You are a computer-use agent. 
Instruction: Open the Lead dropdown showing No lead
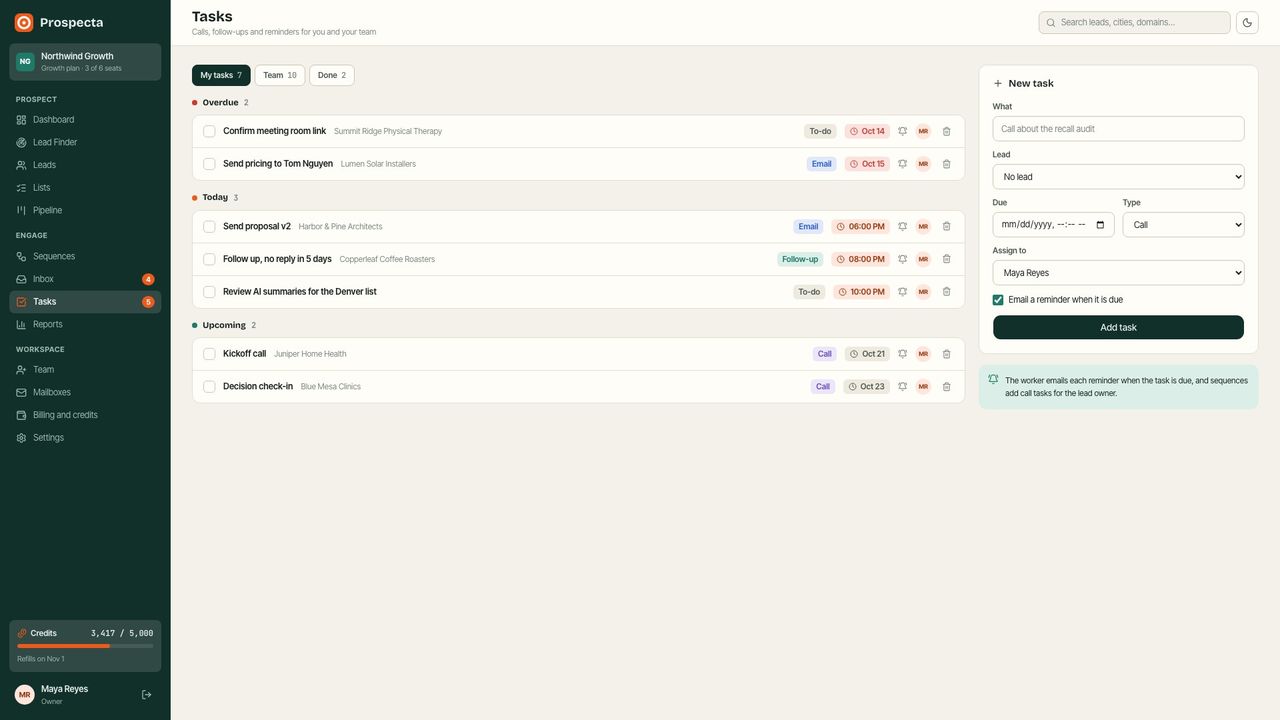click(x=1118, y=177)
